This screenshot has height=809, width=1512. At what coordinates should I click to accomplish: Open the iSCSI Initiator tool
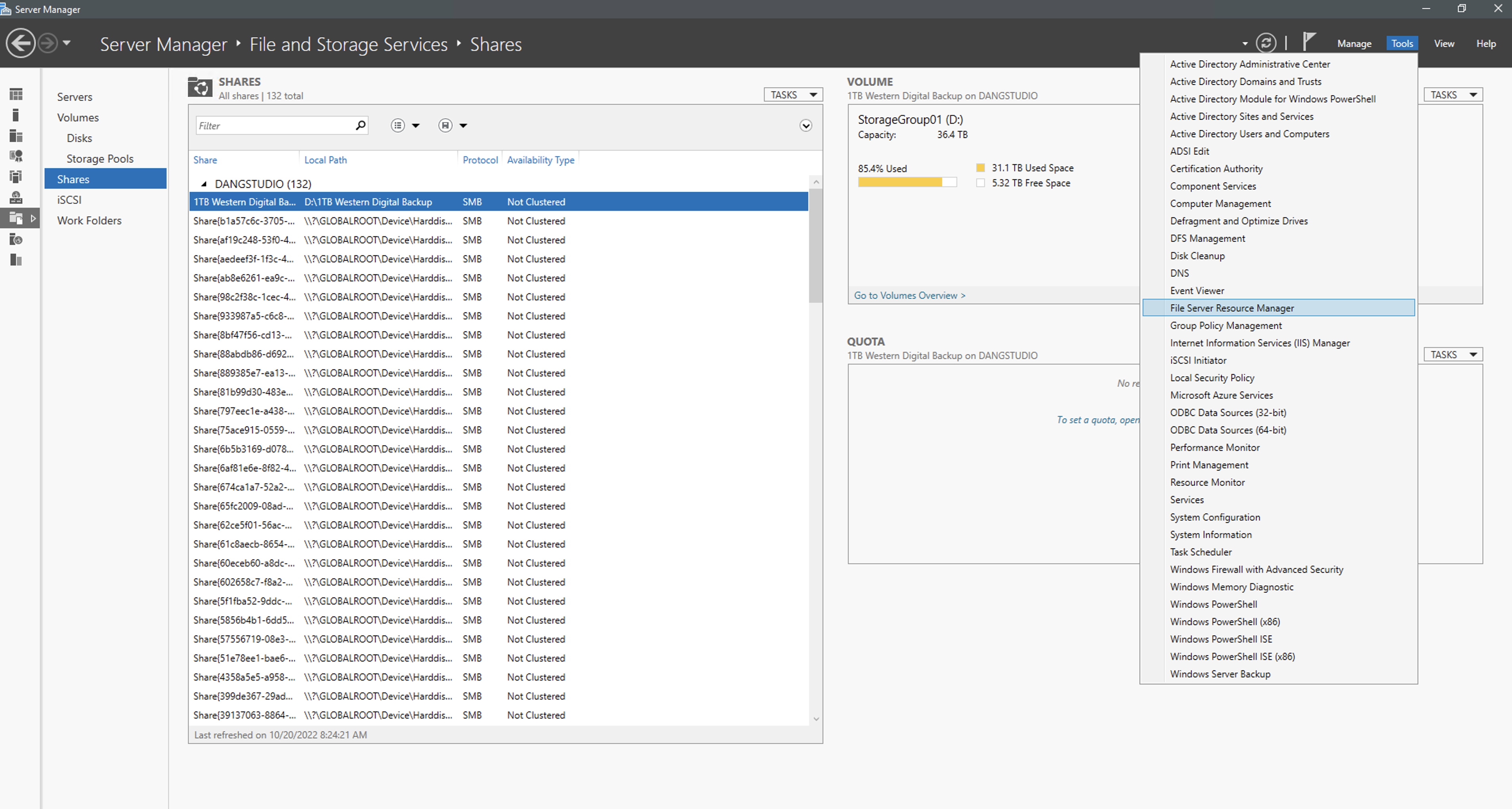click(x=1278, y=361)
